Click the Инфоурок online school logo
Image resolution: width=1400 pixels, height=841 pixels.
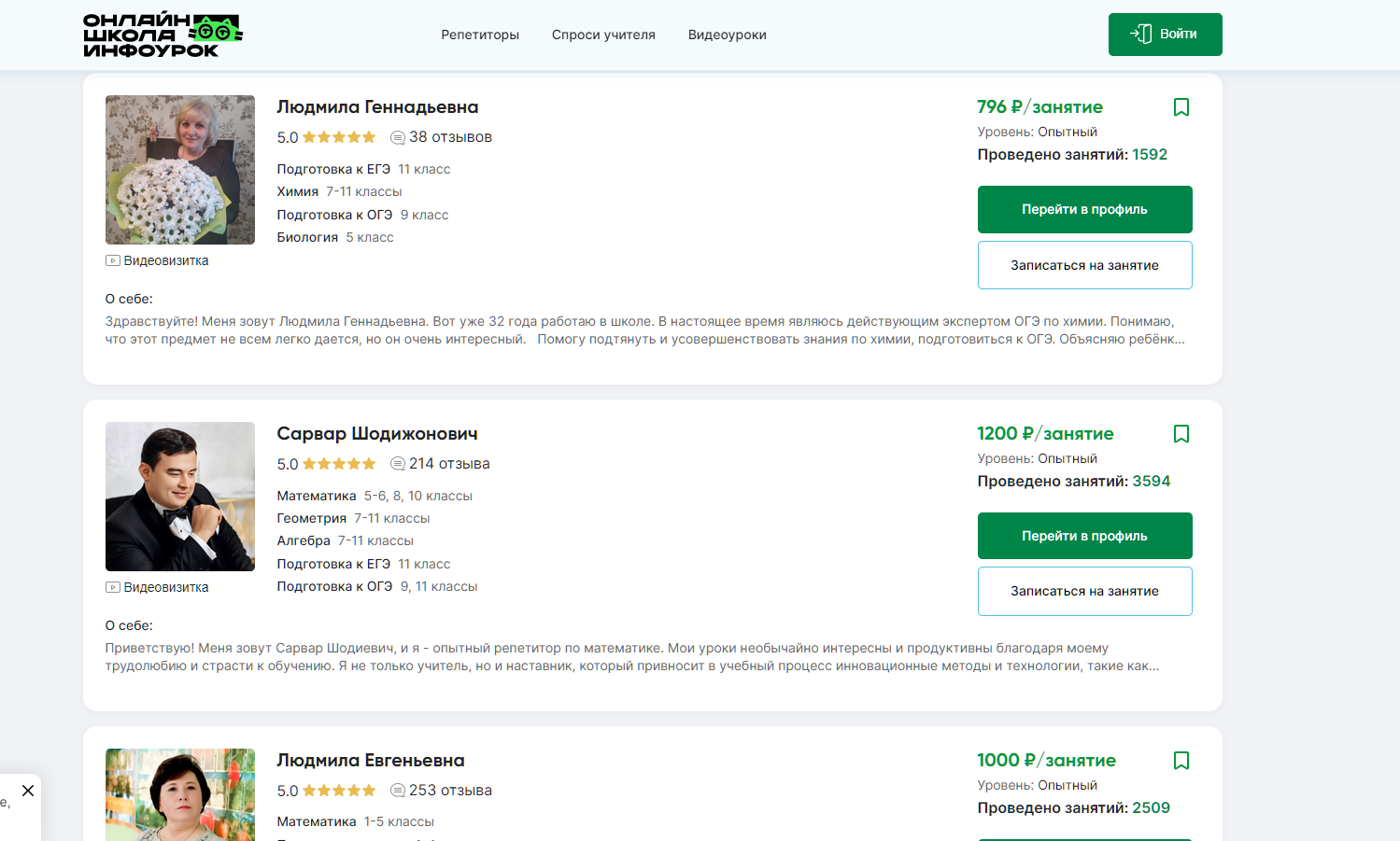click(163, 35)
